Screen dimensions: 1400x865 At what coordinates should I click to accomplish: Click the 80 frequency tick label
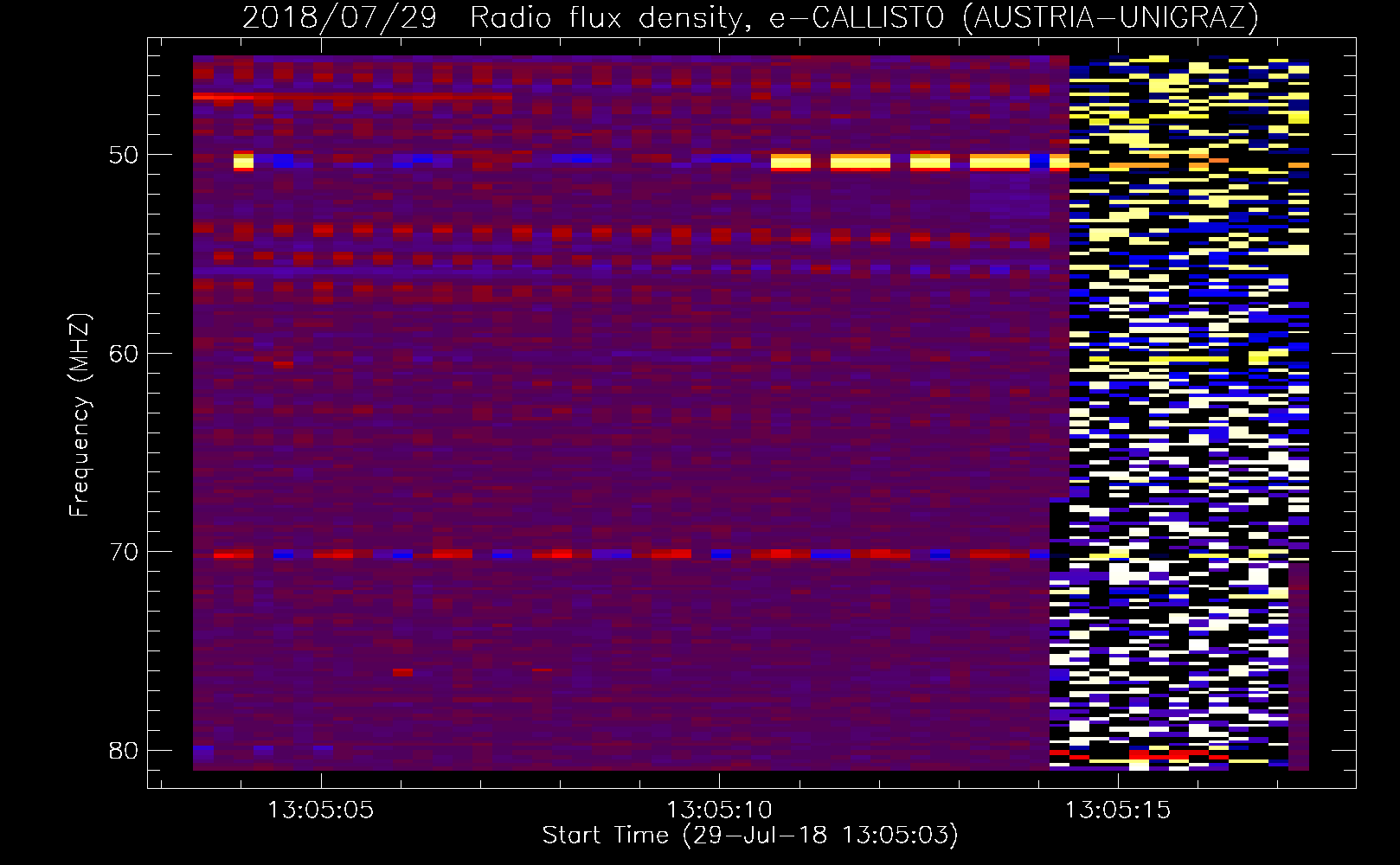click(124, 750)
